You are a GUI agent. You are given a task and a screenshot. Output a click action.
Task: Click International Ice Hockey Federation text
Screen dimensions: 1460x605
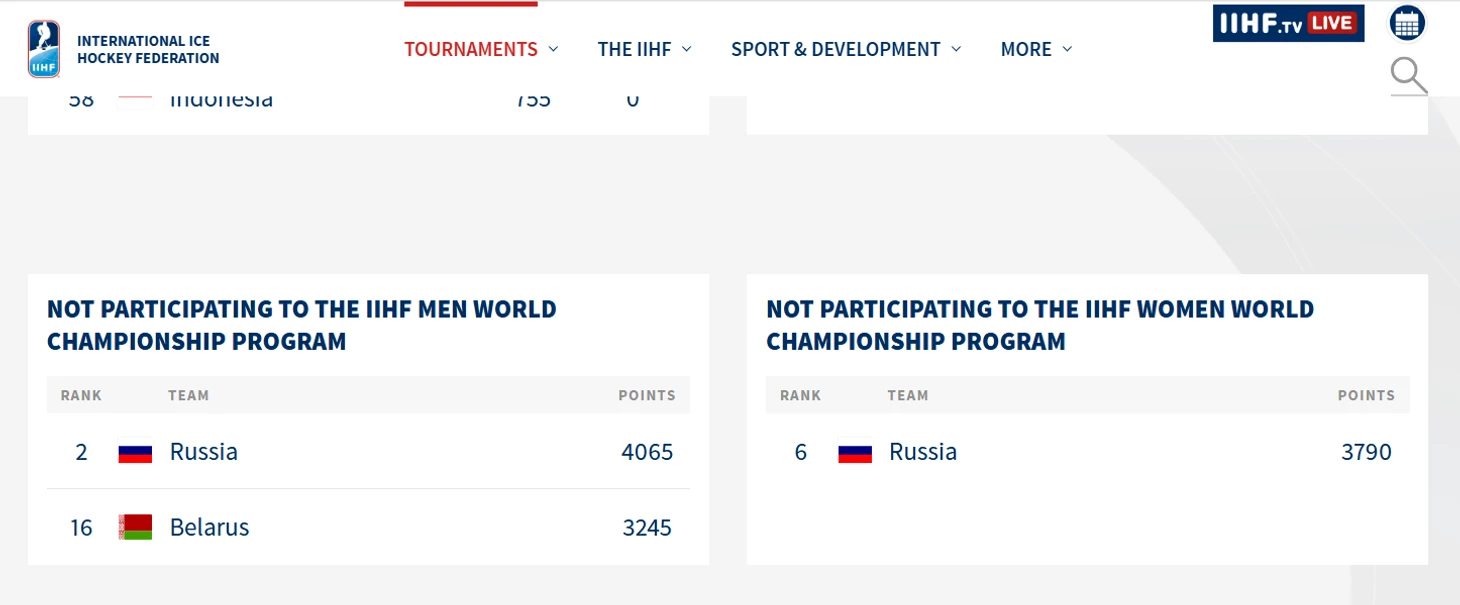coord(148,50)
